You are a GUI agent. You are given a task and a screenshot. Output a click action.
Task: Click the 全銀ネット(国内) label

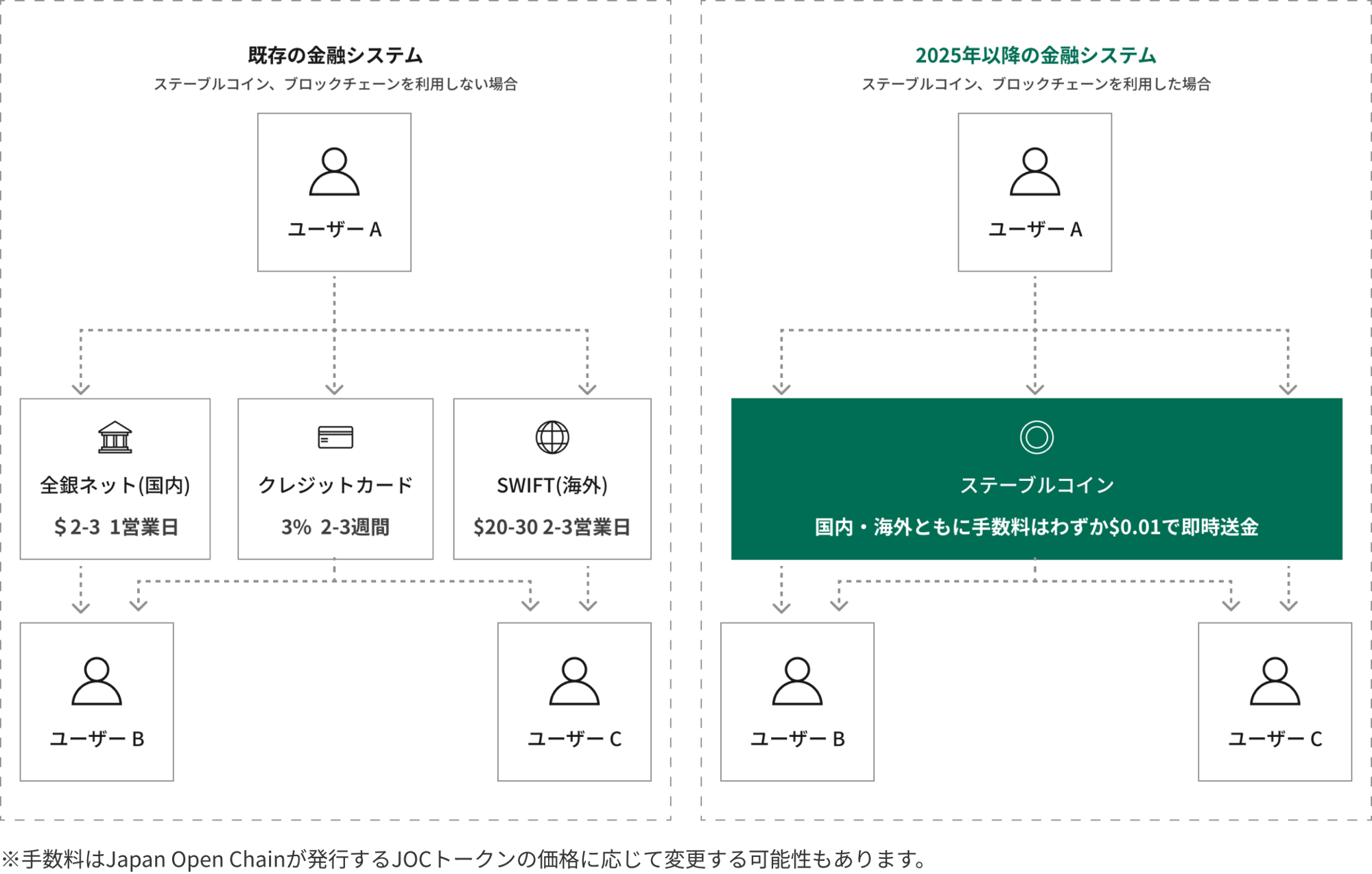click(115, 486)
